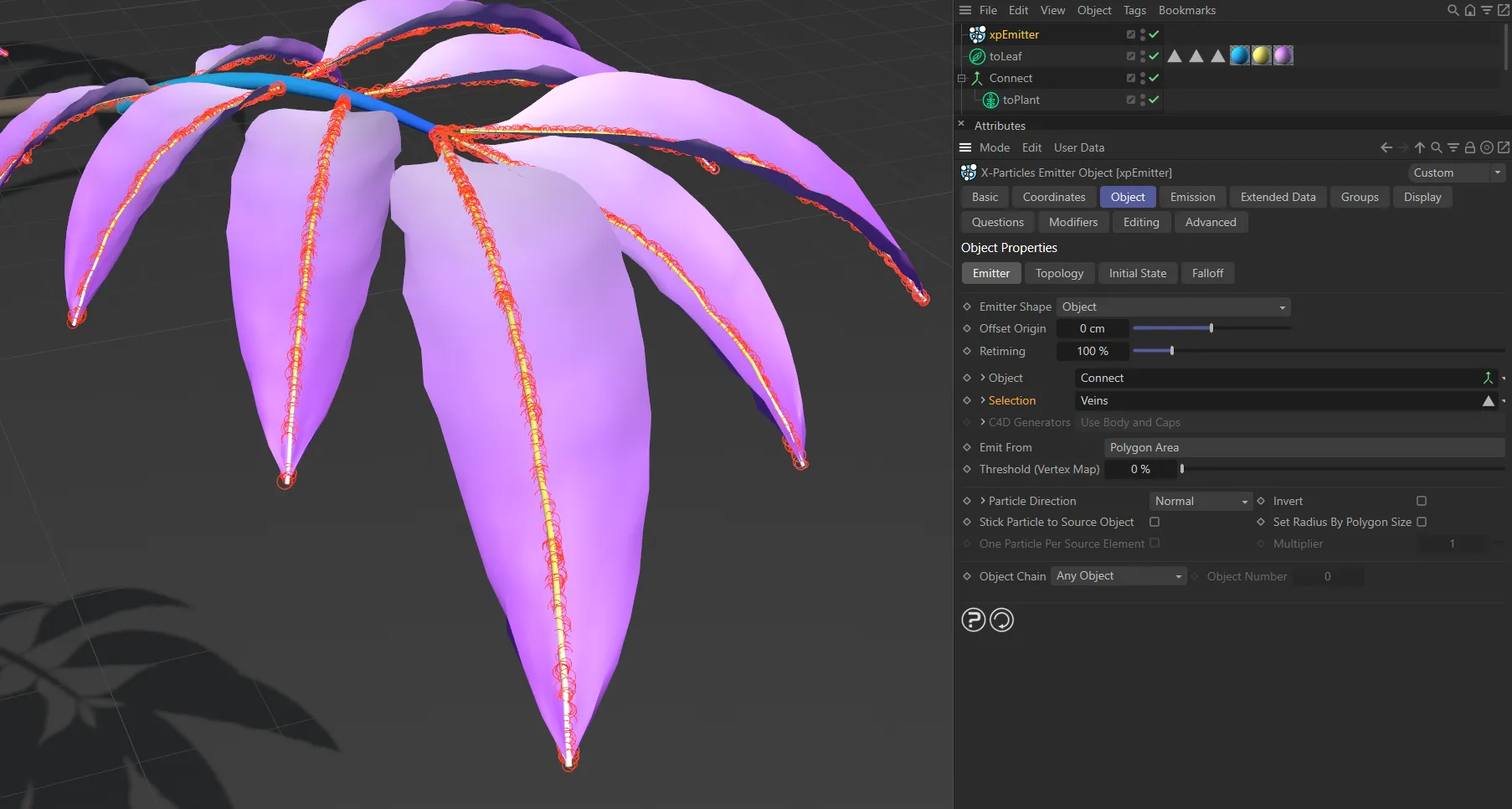Collapse the Connect object hierarchy
The width and height of the screenshot is (1512, 809).
(961, 78)
